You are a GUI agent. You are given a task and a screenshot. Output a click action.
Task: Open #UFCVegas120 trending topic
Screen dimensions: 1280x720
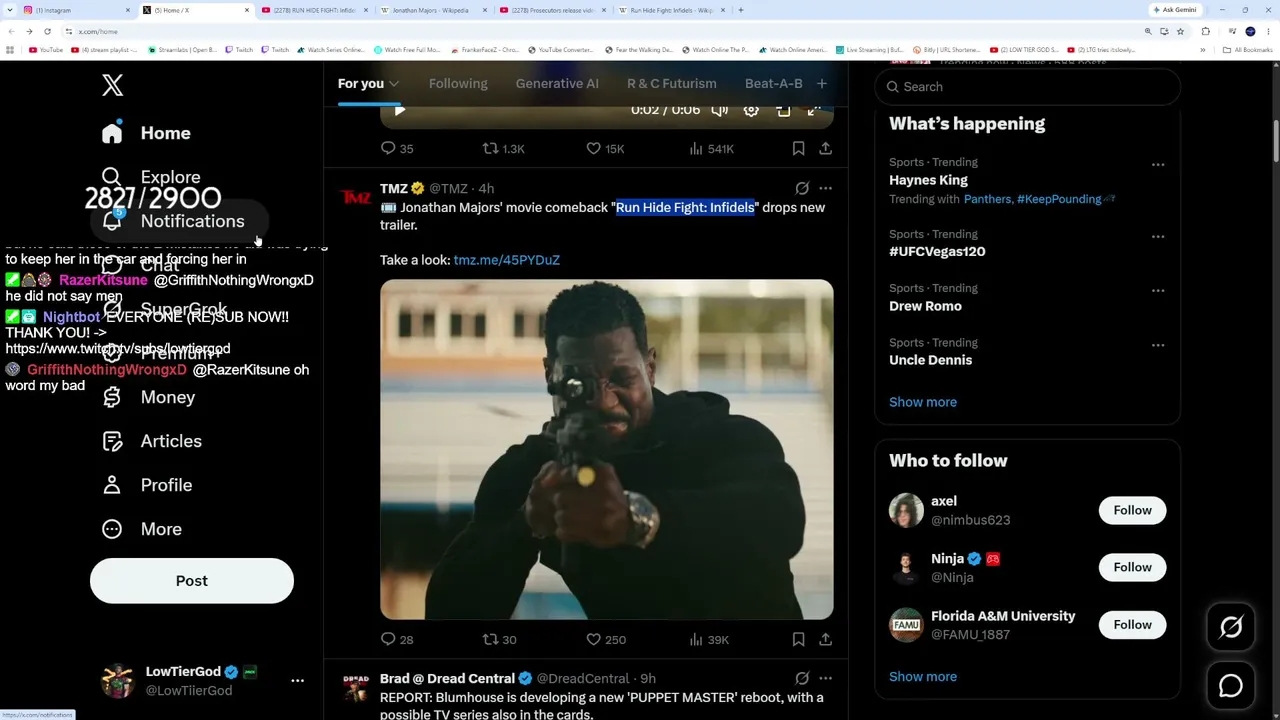click(x=937, y=251)
